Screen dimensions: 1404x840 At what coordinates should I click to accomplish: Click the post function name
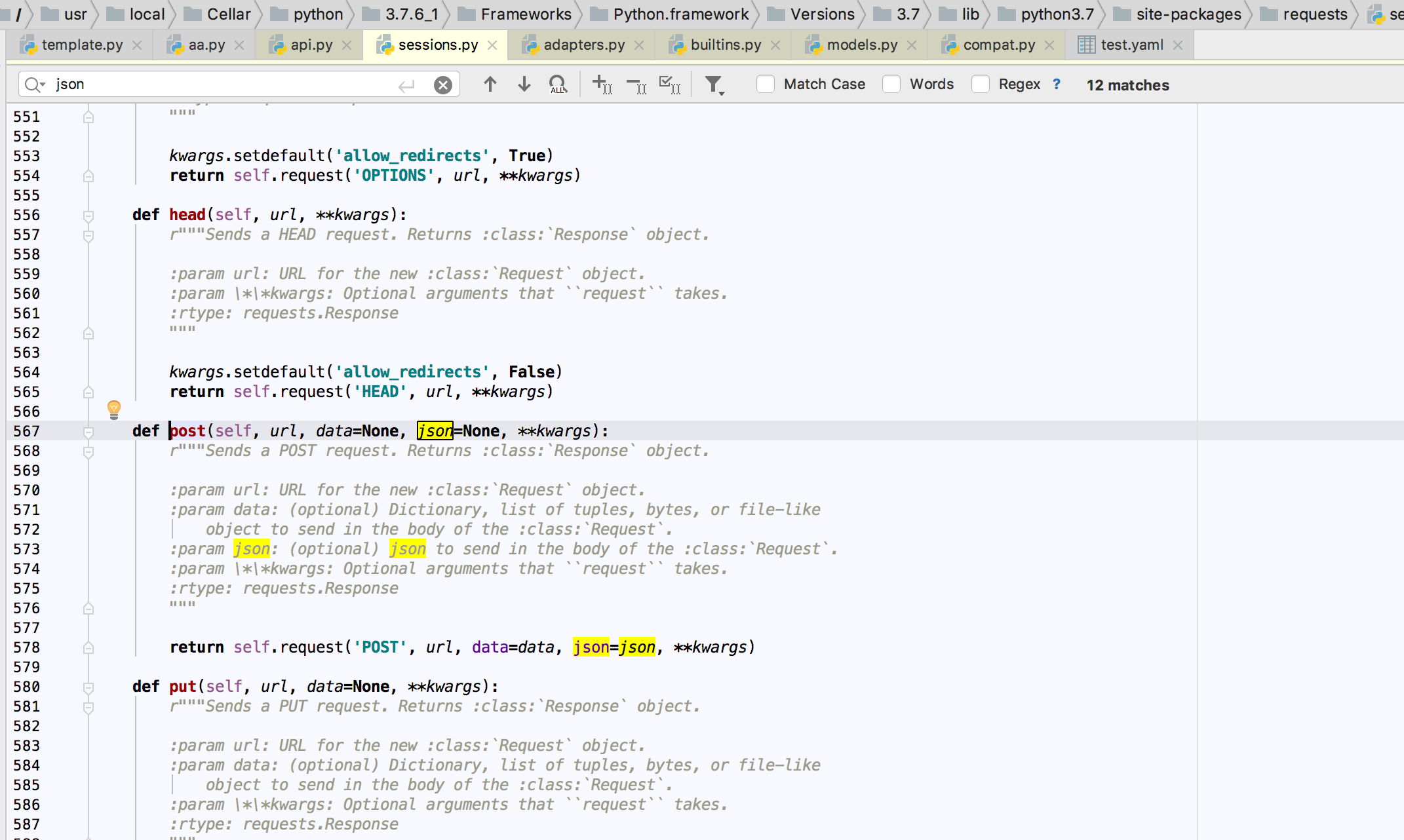tap(187, 430)
